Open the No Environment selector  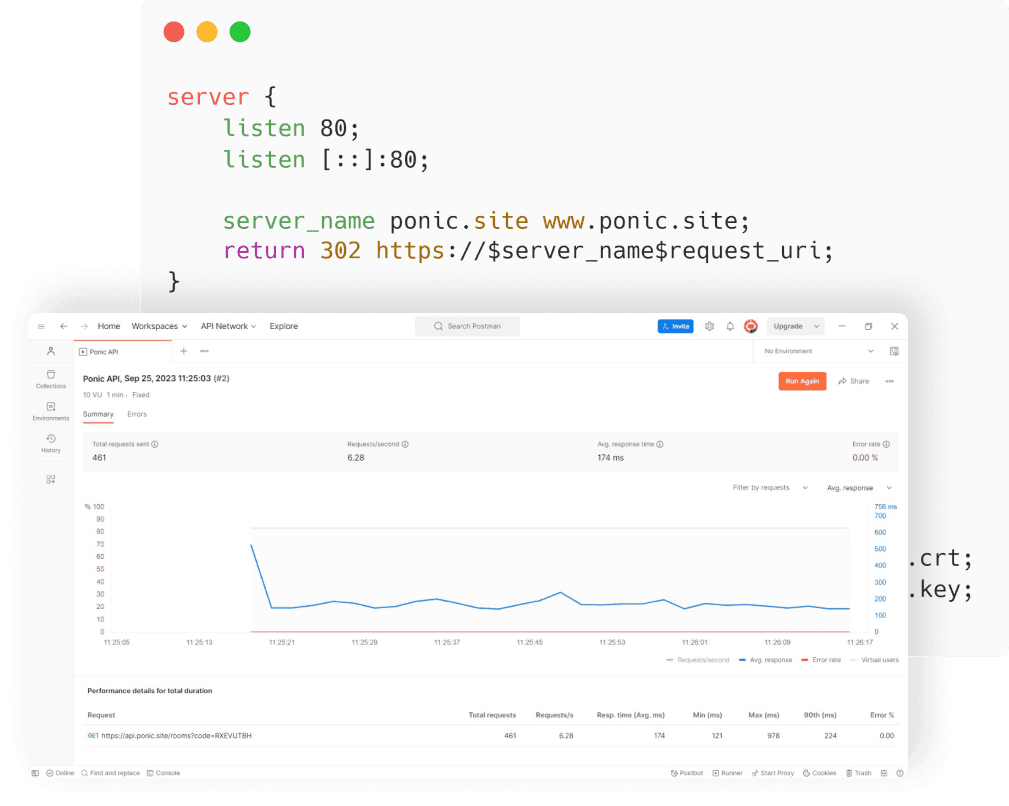pyautogui.click(x=818, y=351)
